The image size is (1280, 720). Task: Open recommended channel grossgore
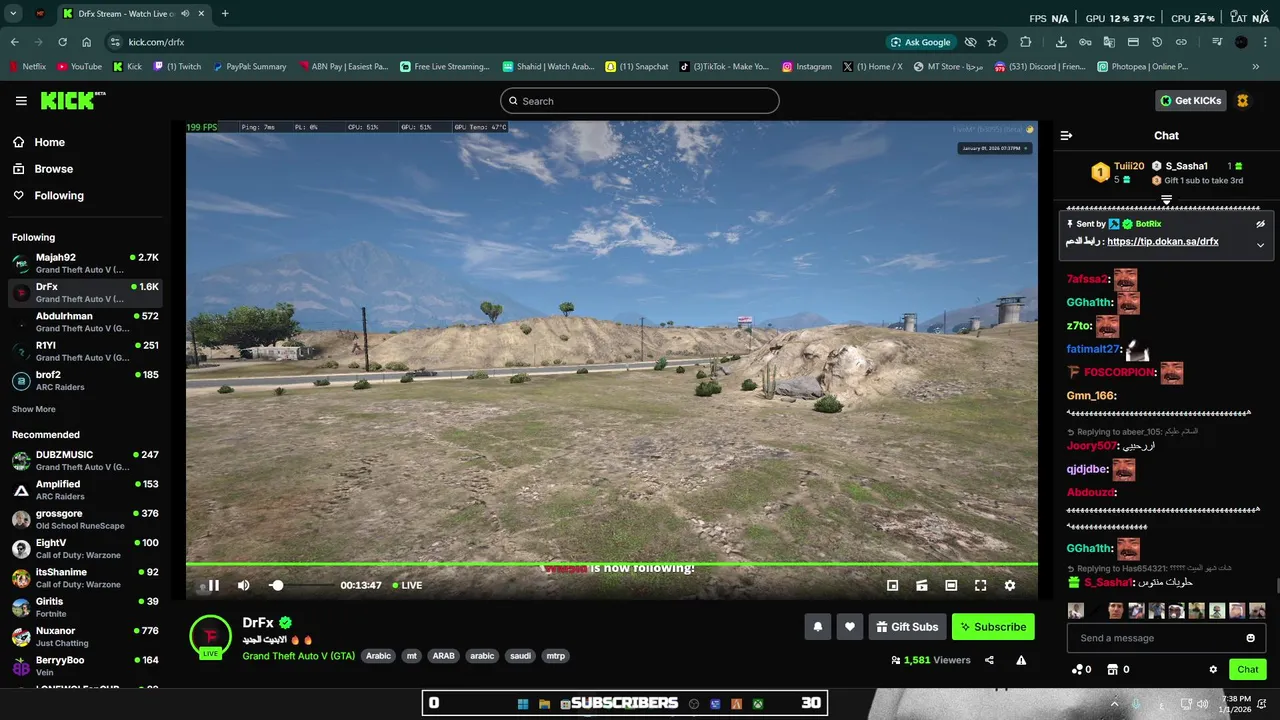[x=85, y=519]
